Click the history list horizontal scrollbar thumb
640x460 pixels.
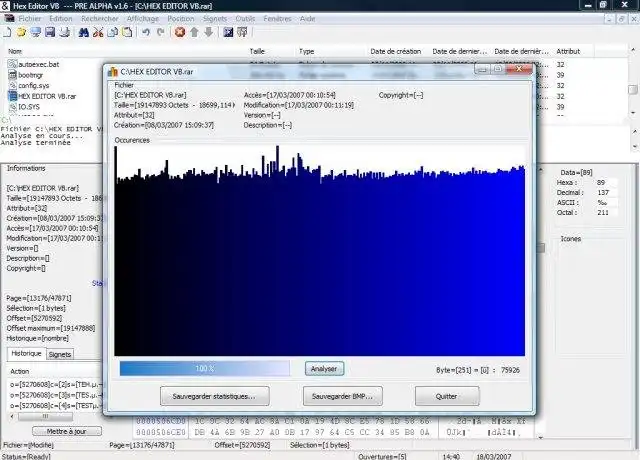[x=45, y=417]
